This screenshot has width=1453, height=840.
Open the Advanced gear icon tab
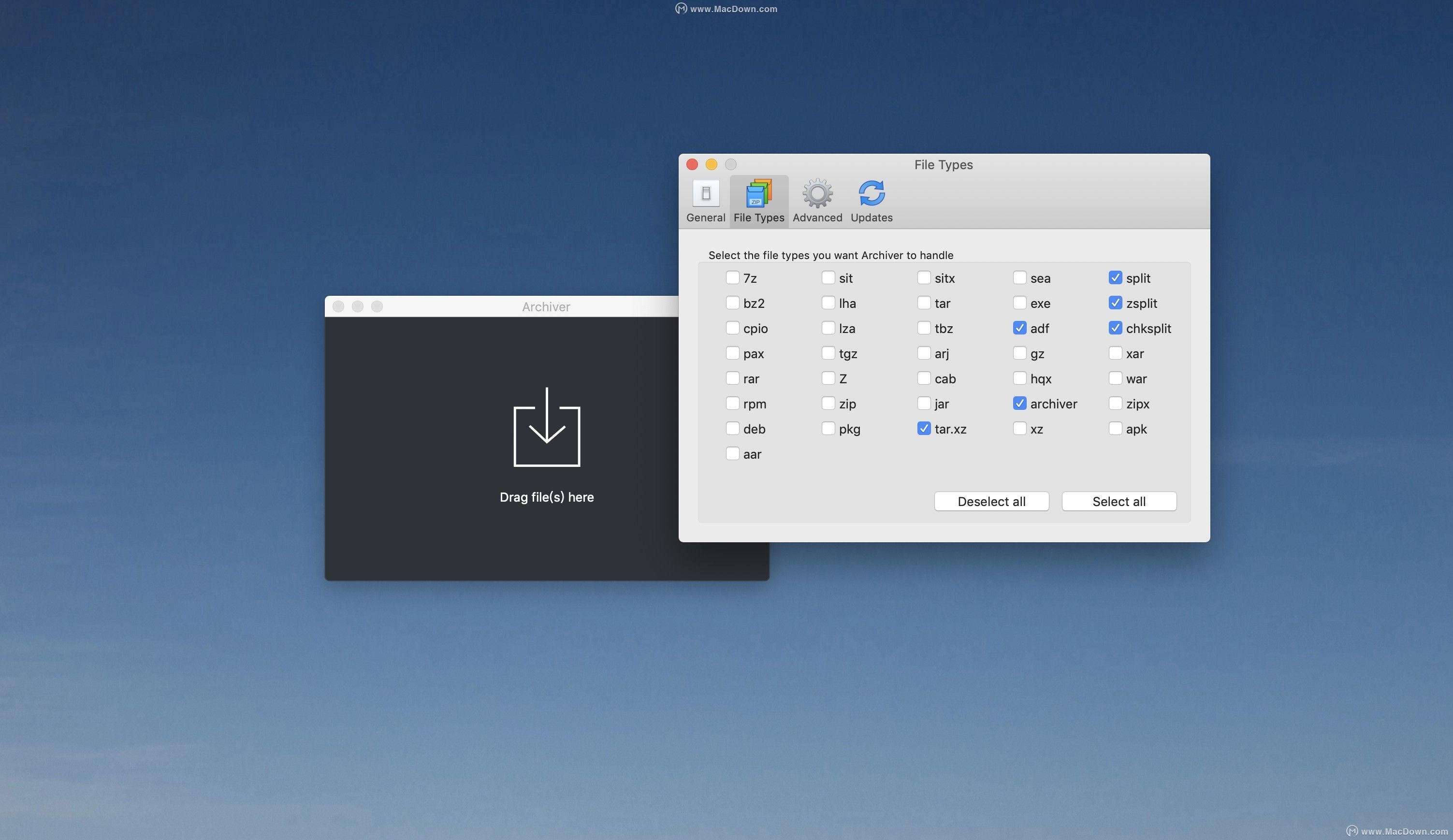pyautogui.click(x=817, y=201)
